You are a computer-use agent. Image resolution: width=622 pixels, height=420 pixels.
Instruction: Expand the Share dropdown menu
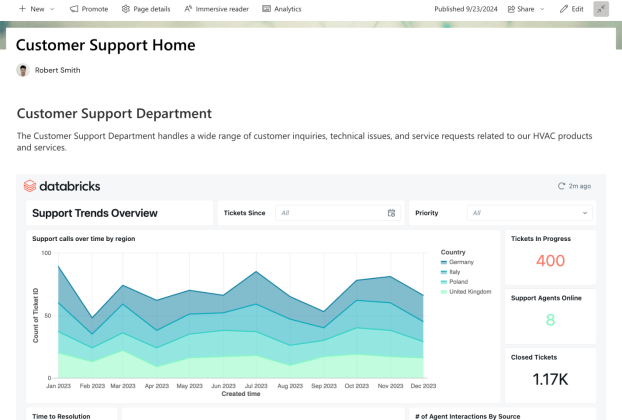tap(542, 9)
